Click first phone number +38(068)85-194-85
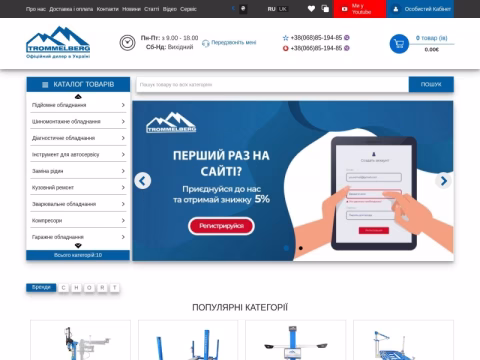This screenshot has height=360, width=480. pos(316,38)
